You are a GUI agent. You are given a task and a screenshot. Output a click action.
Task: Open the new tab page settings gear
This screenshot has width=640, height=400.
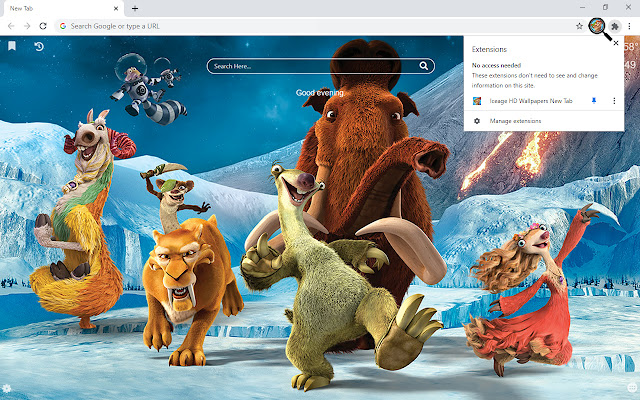click(x=7, y=389)
